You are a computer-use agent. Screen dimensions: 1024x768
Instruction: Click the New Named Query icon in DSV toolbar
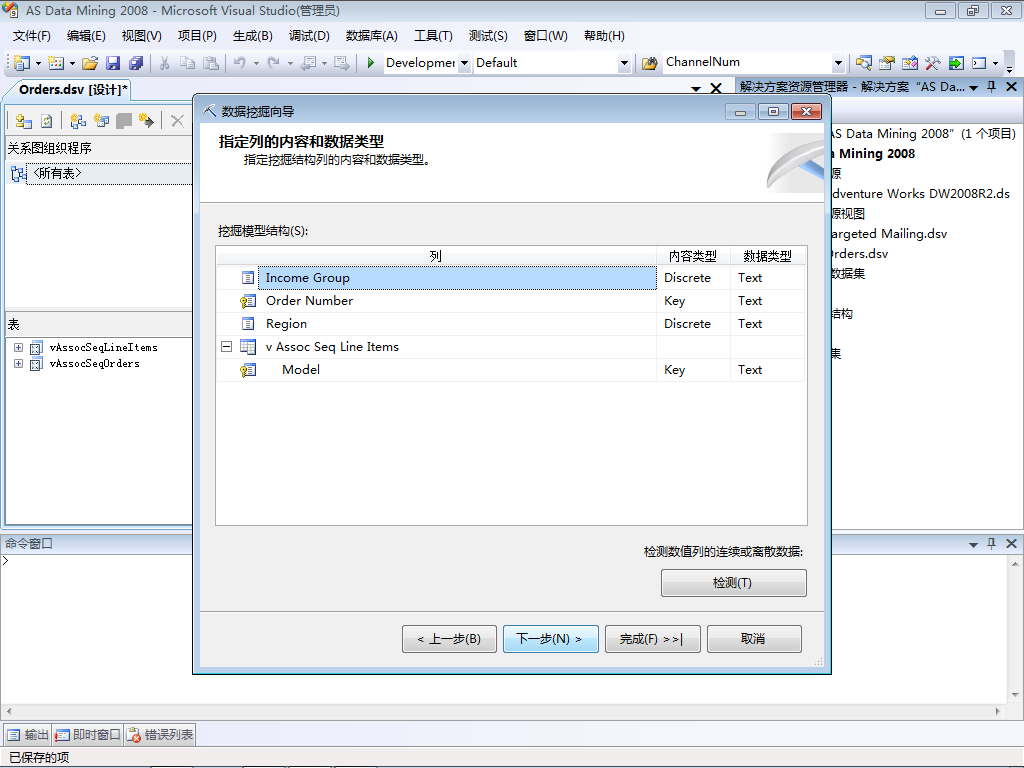click(101, 121)
